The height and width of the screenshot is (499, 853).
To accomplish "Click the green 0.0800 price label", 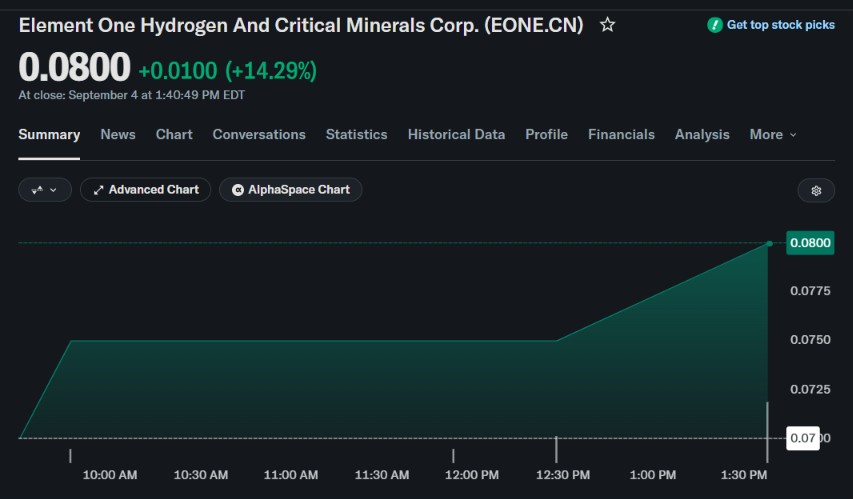I will pos(810,243).
